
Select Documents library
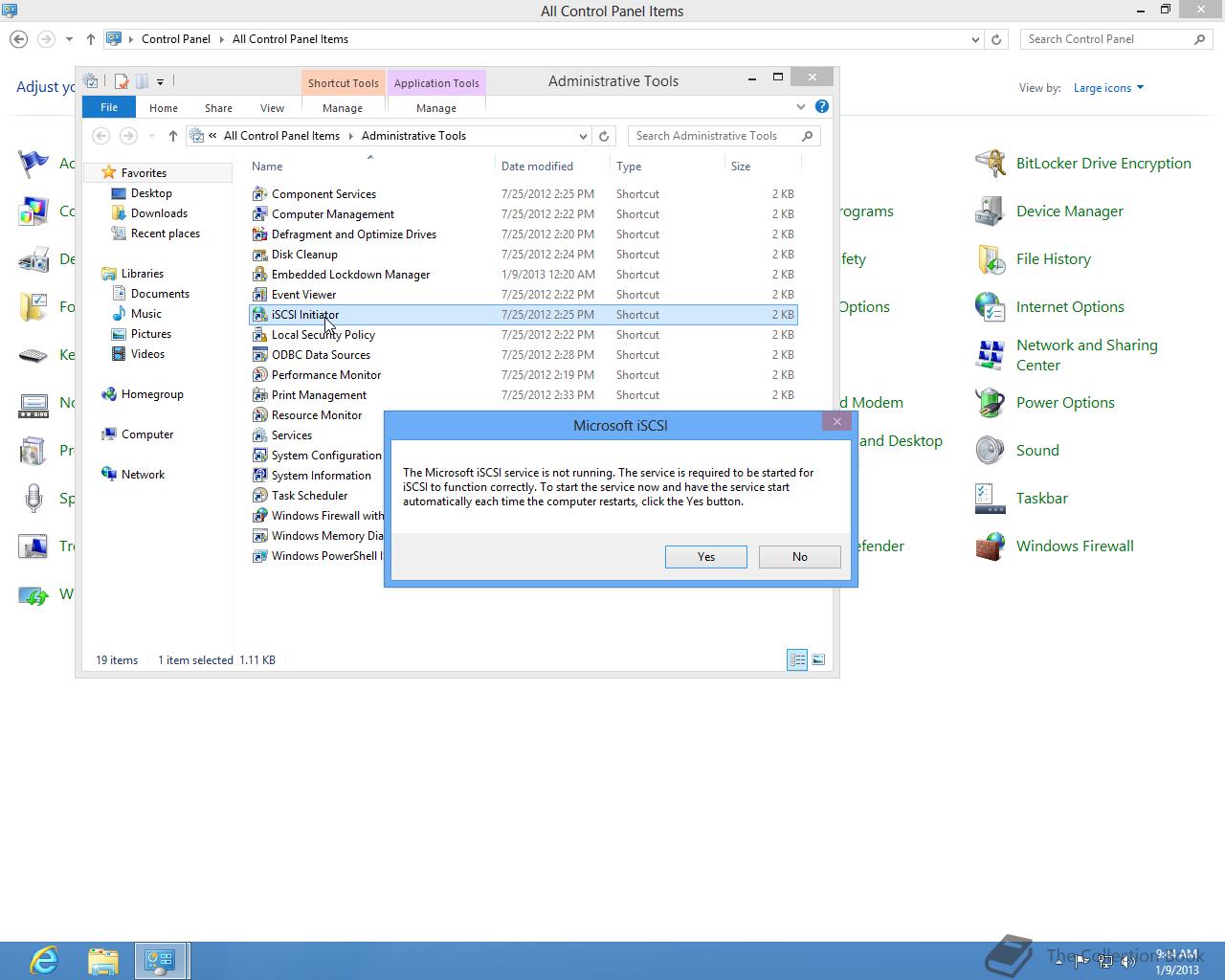click(x=160, y=294)
